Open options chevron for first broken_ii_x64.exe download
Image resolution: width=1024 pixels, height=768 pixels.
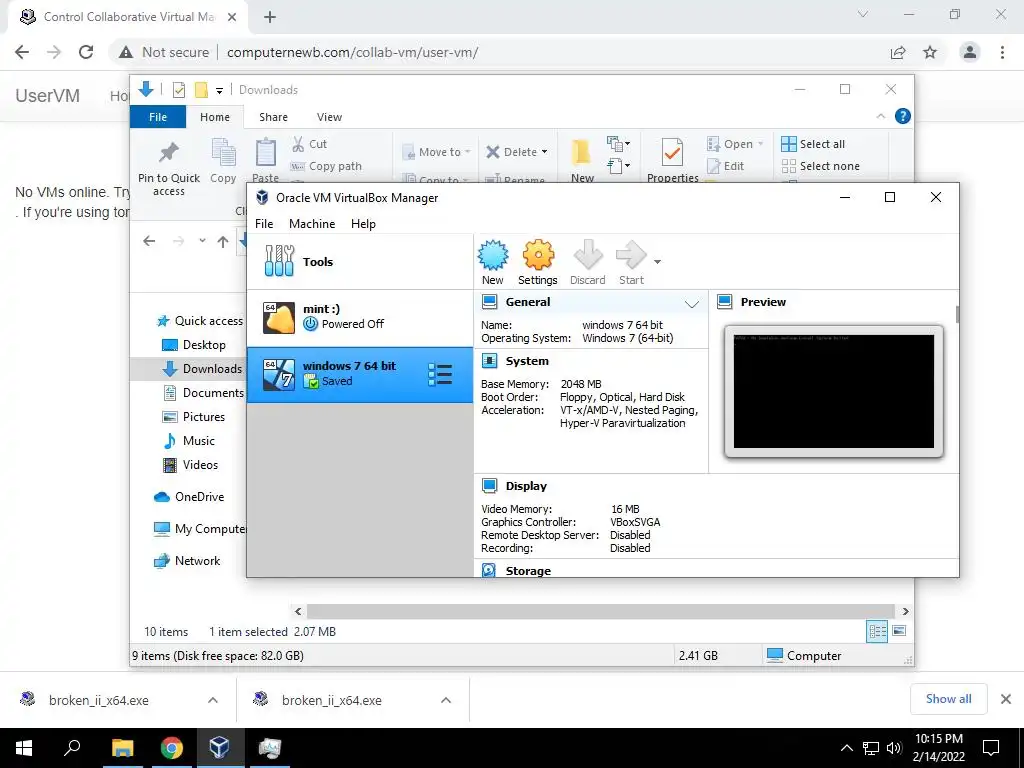coord(213,700)
